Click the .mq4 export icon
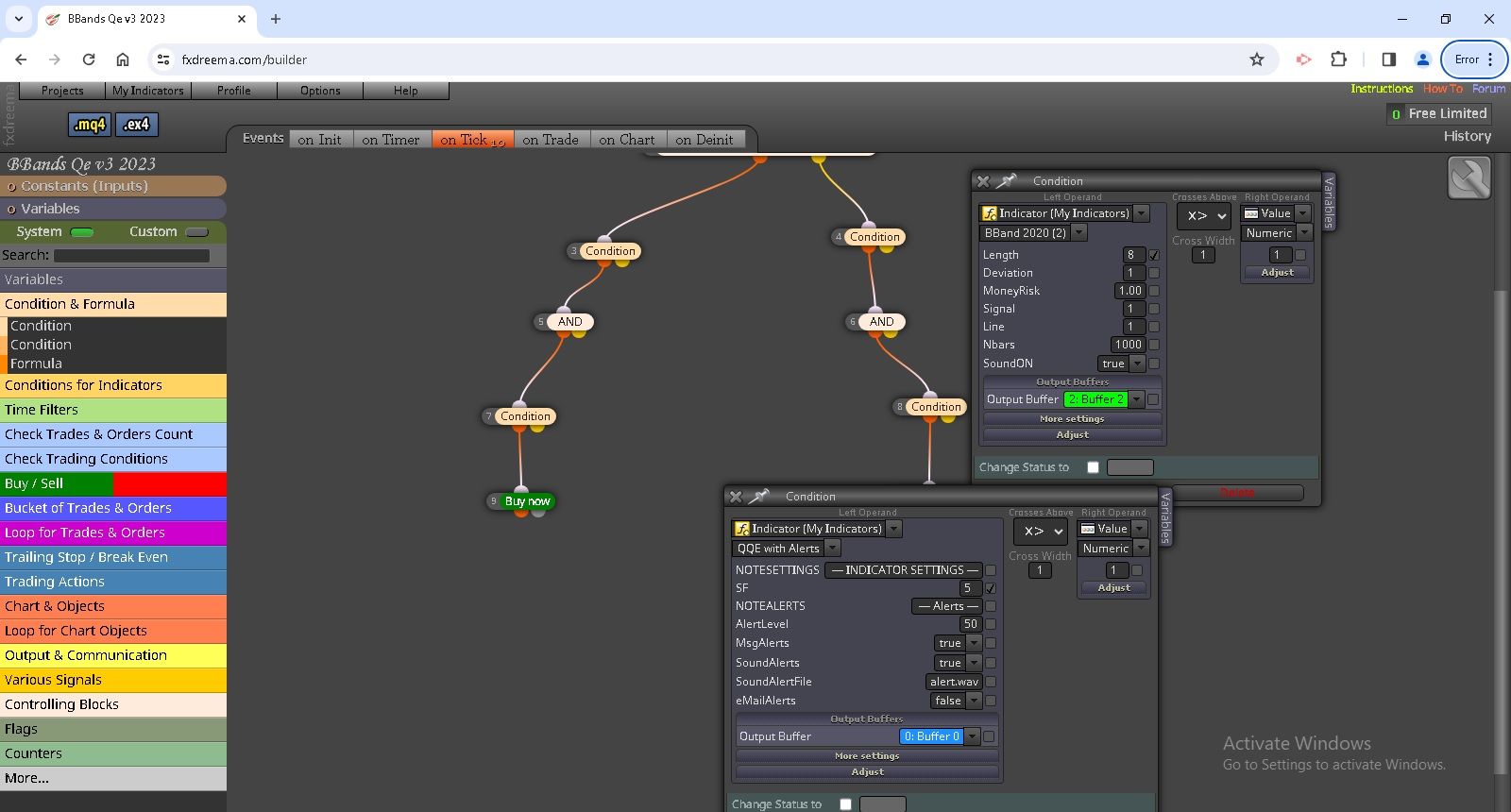1511x812 pixels. coord(90,124)
